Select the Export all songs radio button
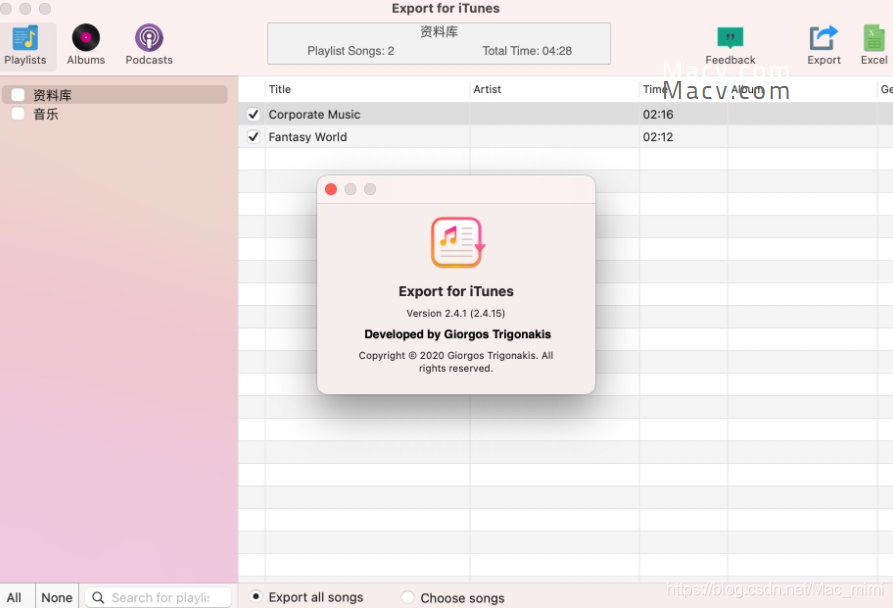The height and width of the screenshot is (608, 893). click(256, 596)
